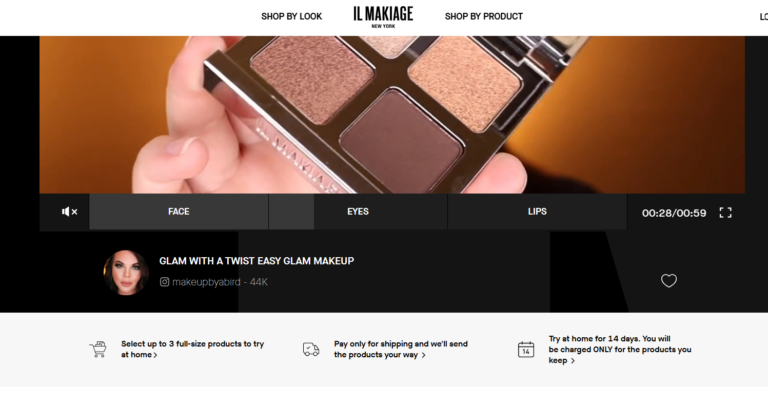Go to the IL MAKIAGE New York logo
768x404 pixels.
click(x=383, y=16)
